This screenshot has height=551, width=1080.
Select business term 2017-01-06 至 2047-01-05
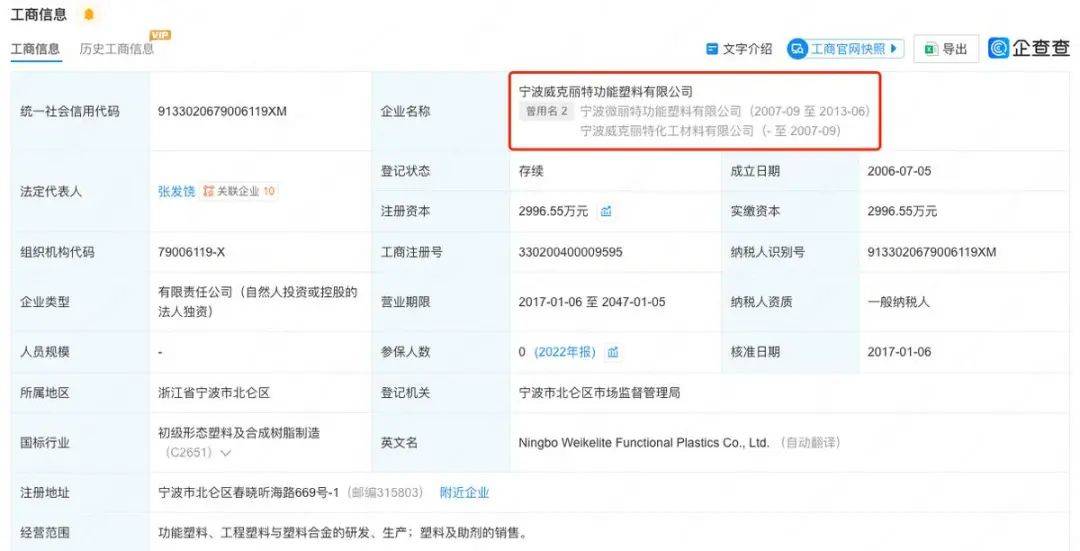[x=592, y=302]
